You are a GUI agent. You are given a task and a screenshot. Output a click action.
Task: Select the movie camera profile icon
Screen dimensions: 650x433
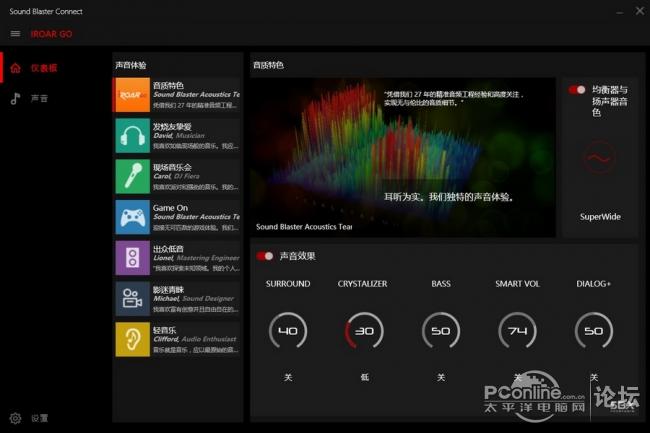click(x=132, y=298)
